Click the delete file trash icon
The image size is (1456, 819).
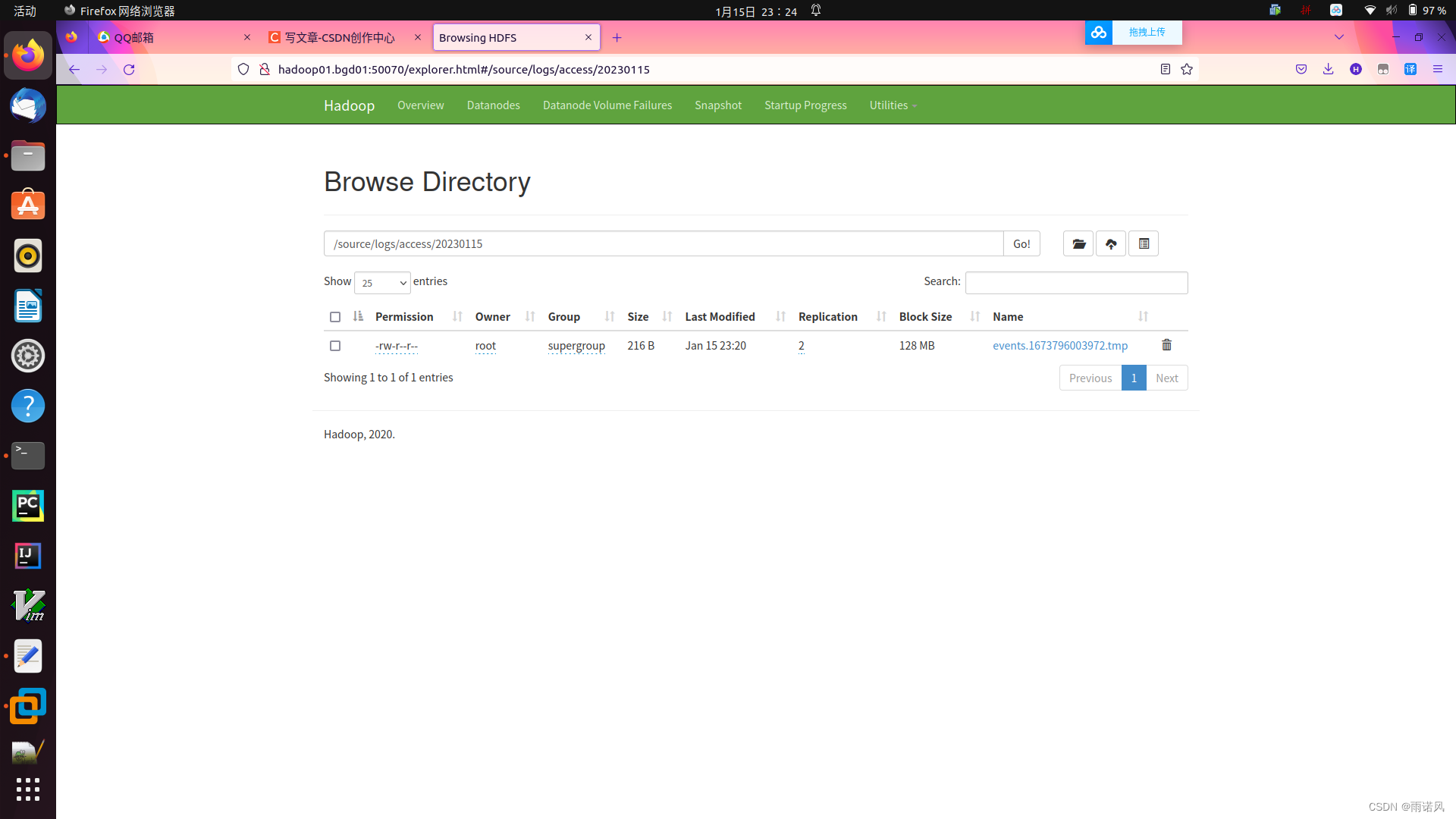click(x=1166, y=344)
